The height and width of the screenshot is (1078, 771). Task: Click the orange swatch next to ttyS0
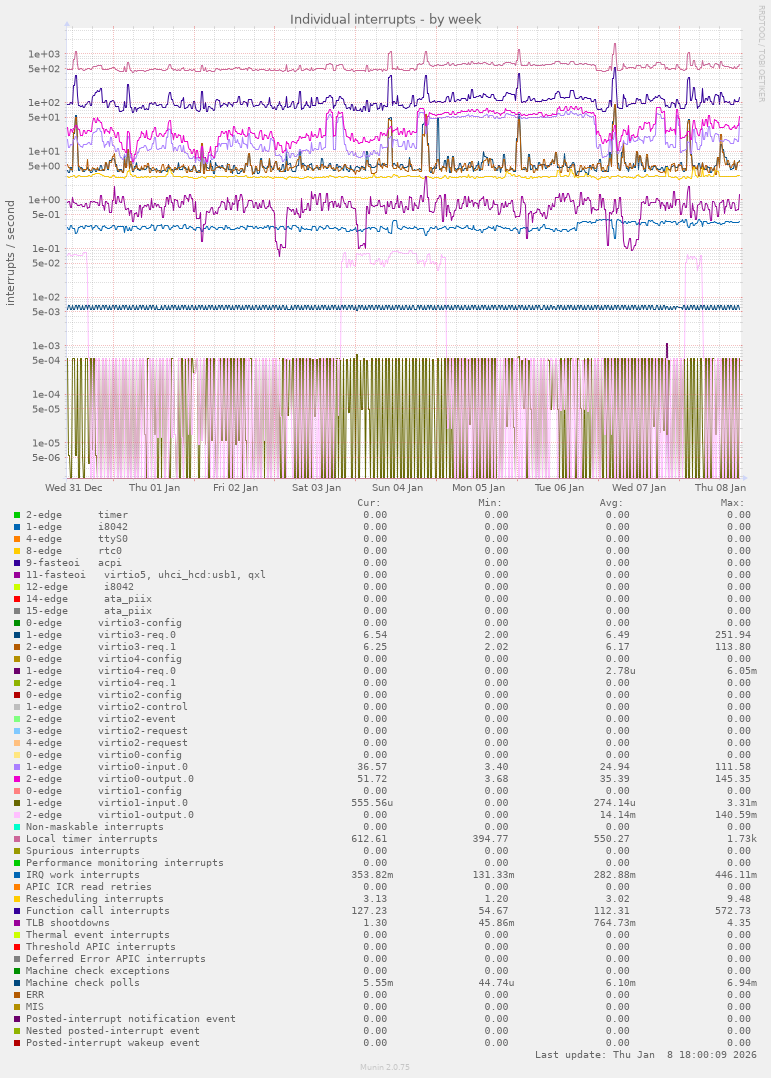click(x=17, y=539)
